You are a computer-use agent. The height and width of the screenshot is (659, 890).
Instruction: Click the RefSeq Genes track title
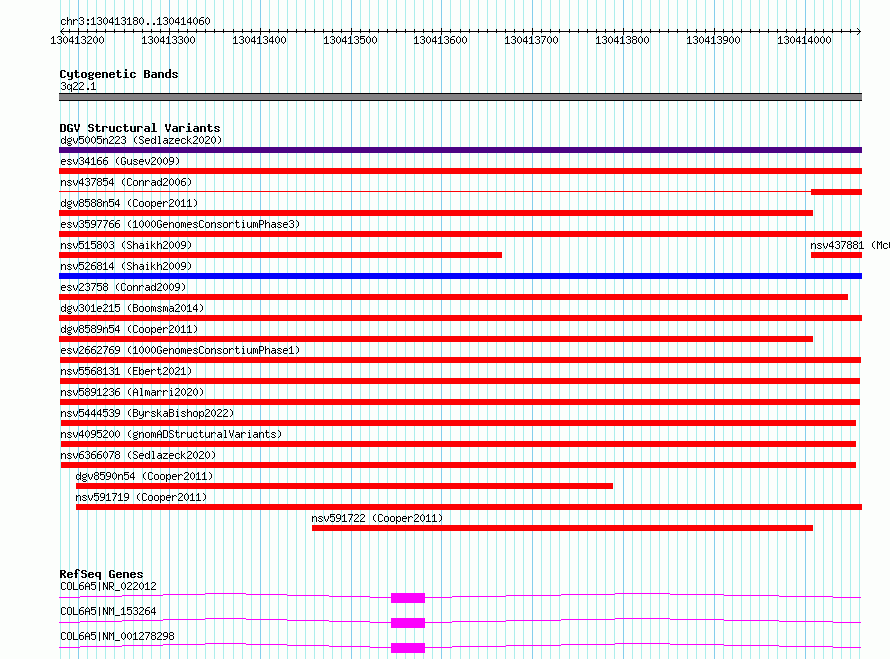point(101,574)
